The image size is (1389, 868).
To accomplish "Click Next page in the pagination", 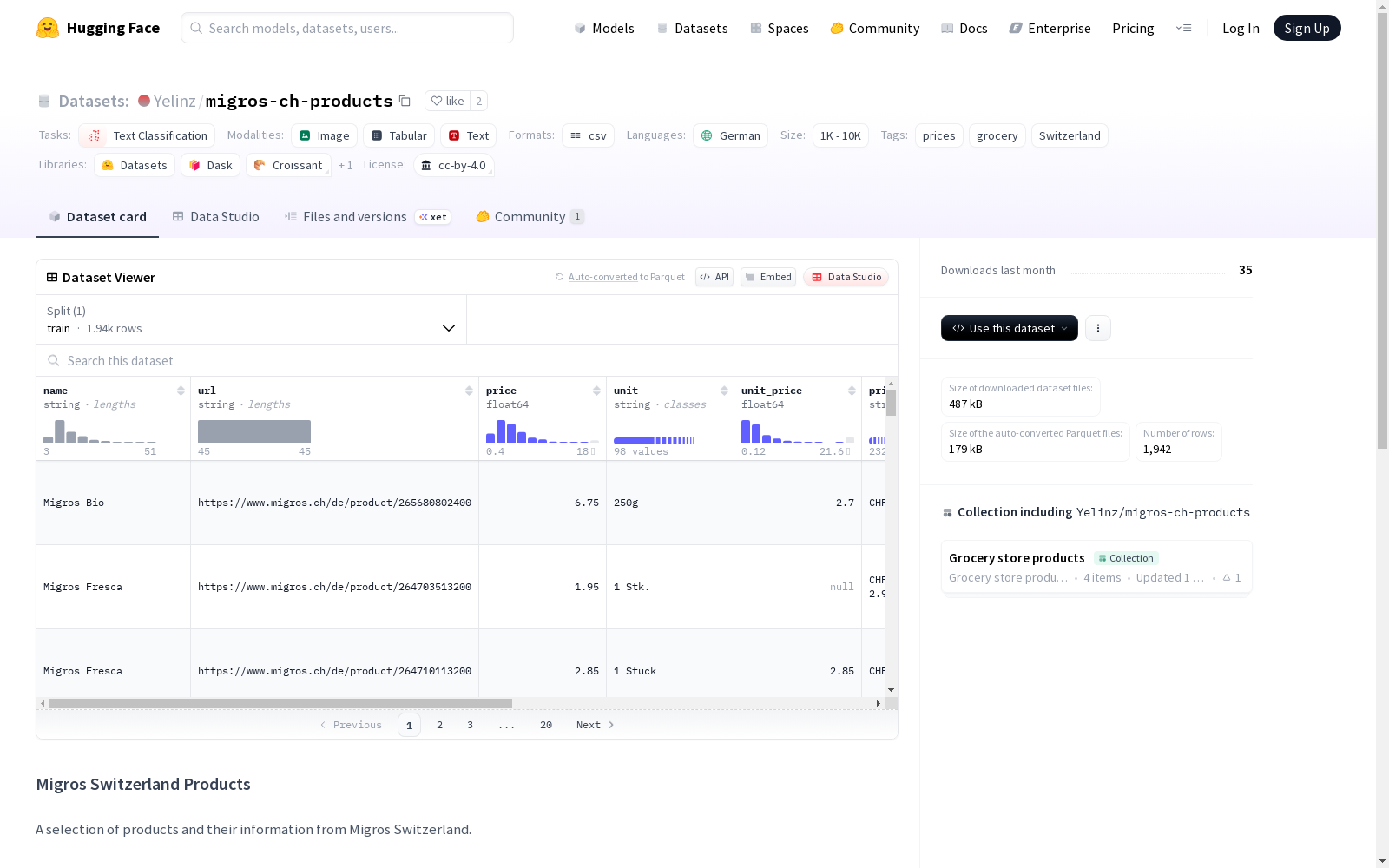I will click(596, 725).
